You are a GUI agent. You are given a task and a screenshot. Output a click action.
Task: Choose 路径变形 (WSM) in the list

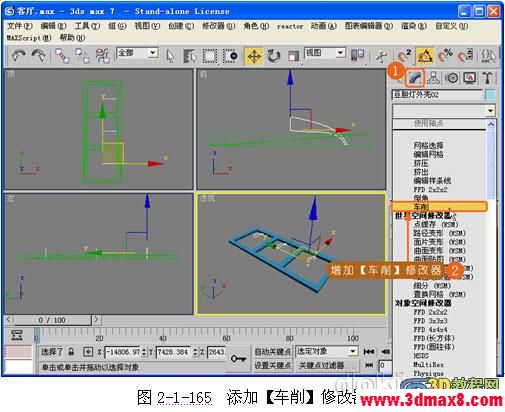(x=439, y=233)
